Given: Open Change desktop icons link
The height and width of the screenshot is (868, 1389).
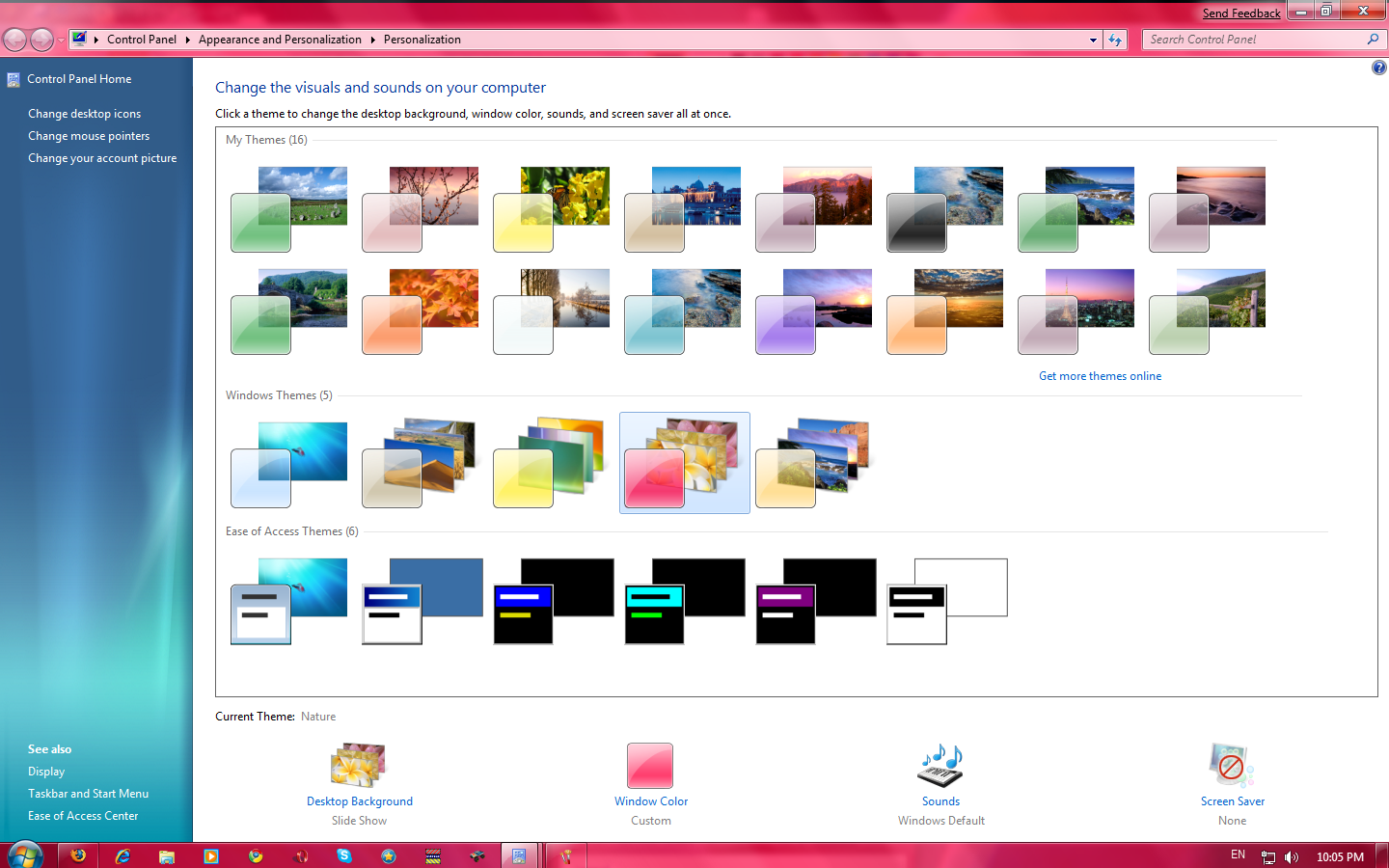Looking at the screenshot, I should (x=84, y=114).
